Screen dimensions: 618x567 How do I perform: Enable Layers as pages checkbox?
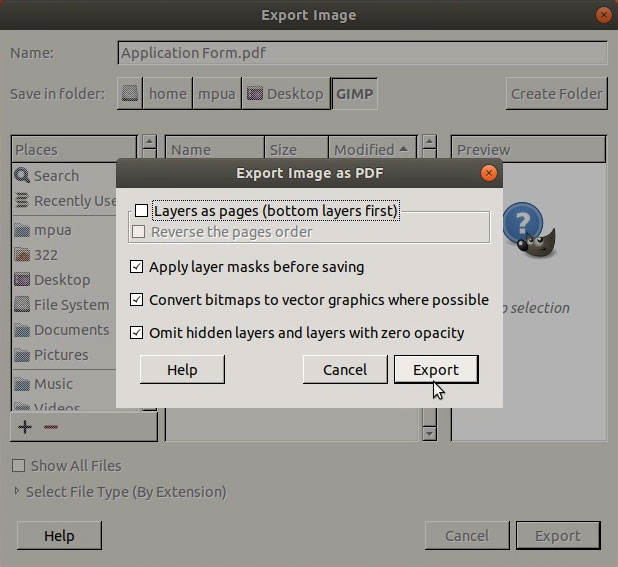141,210
